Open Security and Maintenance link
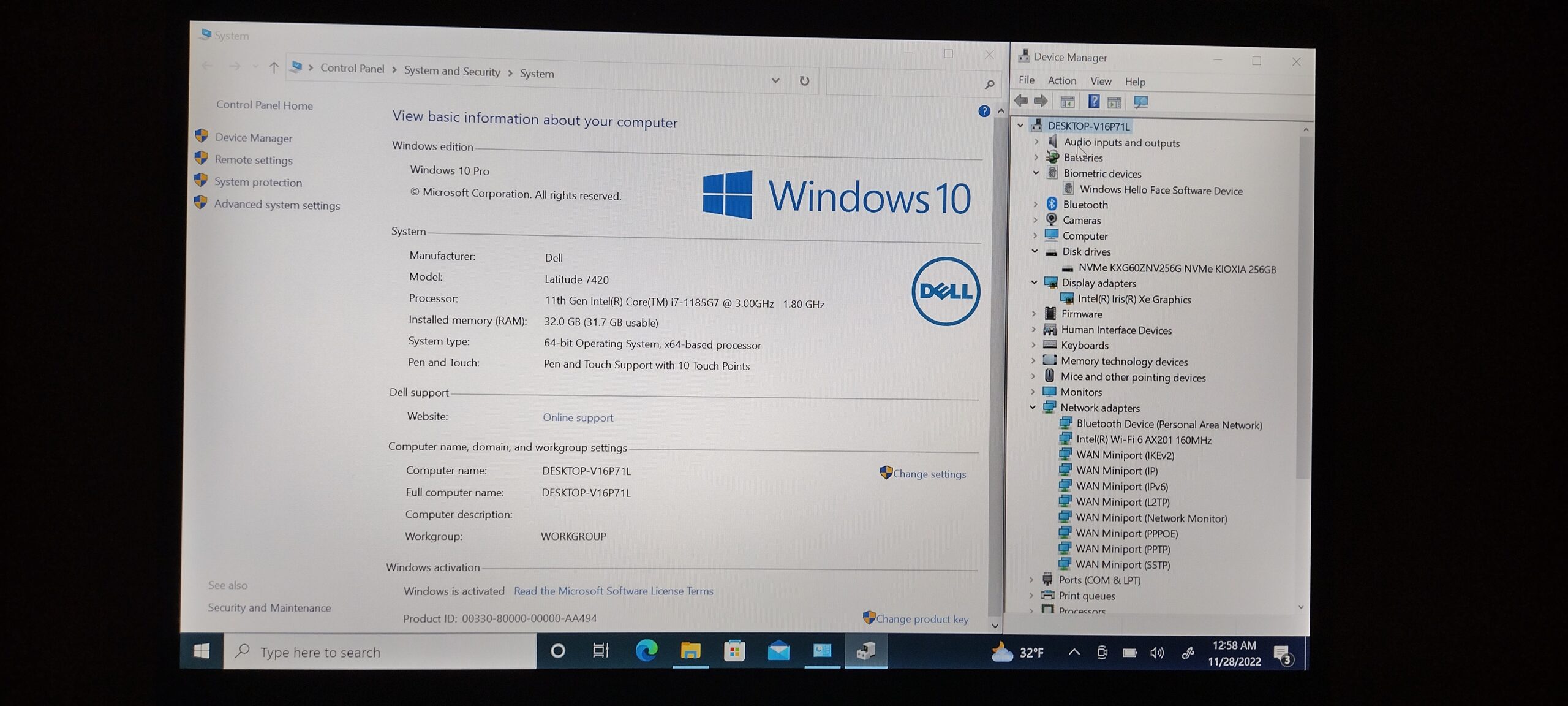1568x706 pixels. tap(269, 607)
